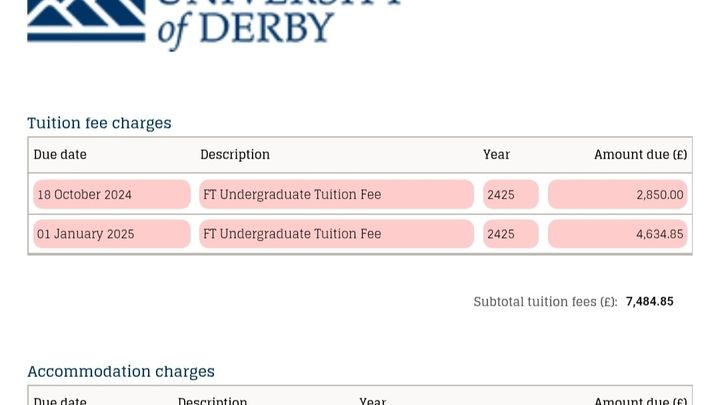The width and height of the screenshot is (720, 405).
Task: Click Description header in accommodation table
Action: (x=213, y=400)
